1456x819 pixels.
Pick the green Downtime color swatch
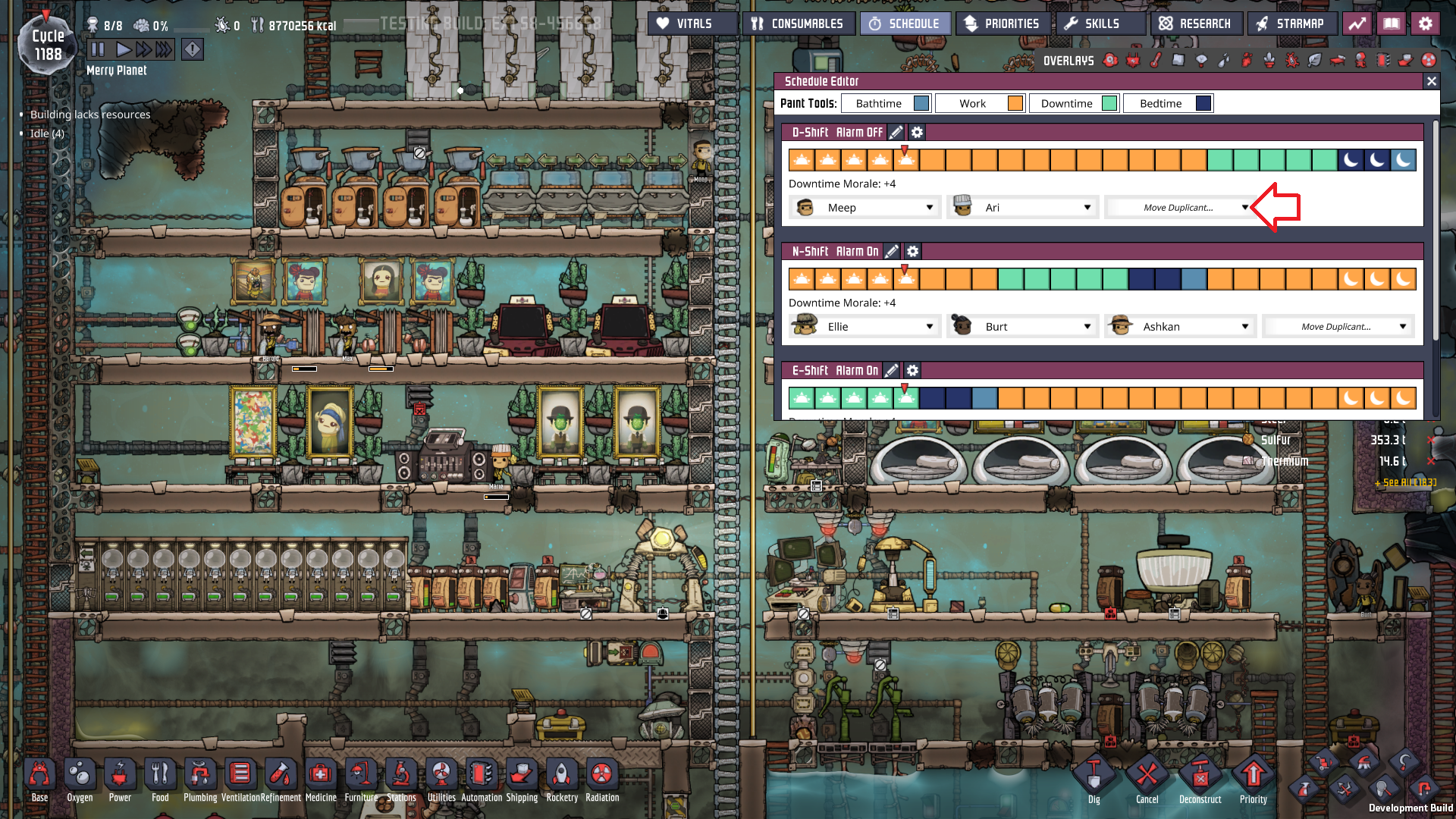pyautogui.click(x=1109, y=104)
